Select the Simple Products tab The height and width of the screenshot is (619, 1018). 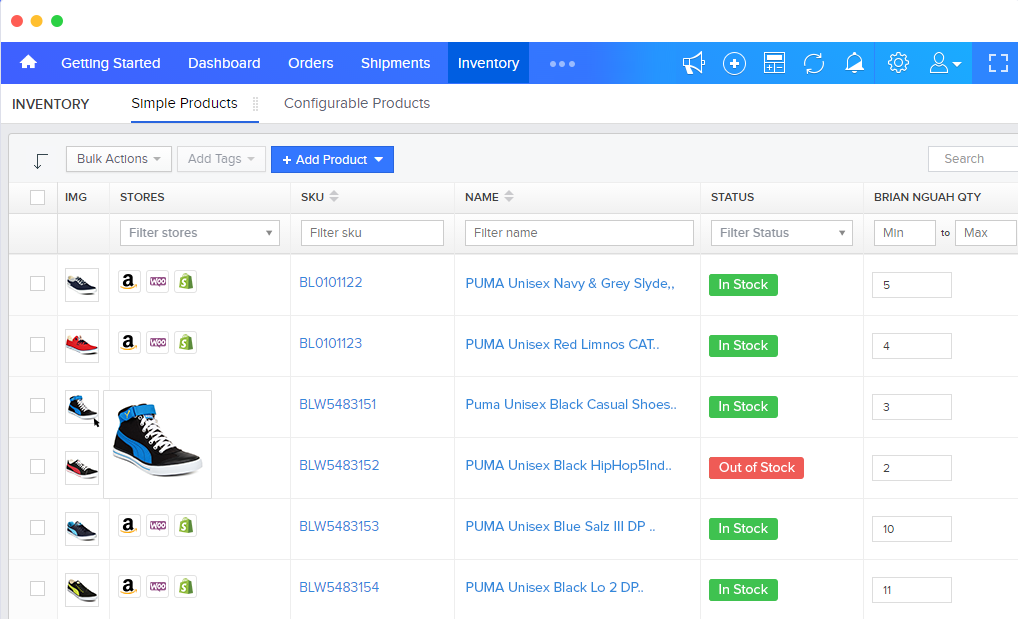click(x=184, y=103)
